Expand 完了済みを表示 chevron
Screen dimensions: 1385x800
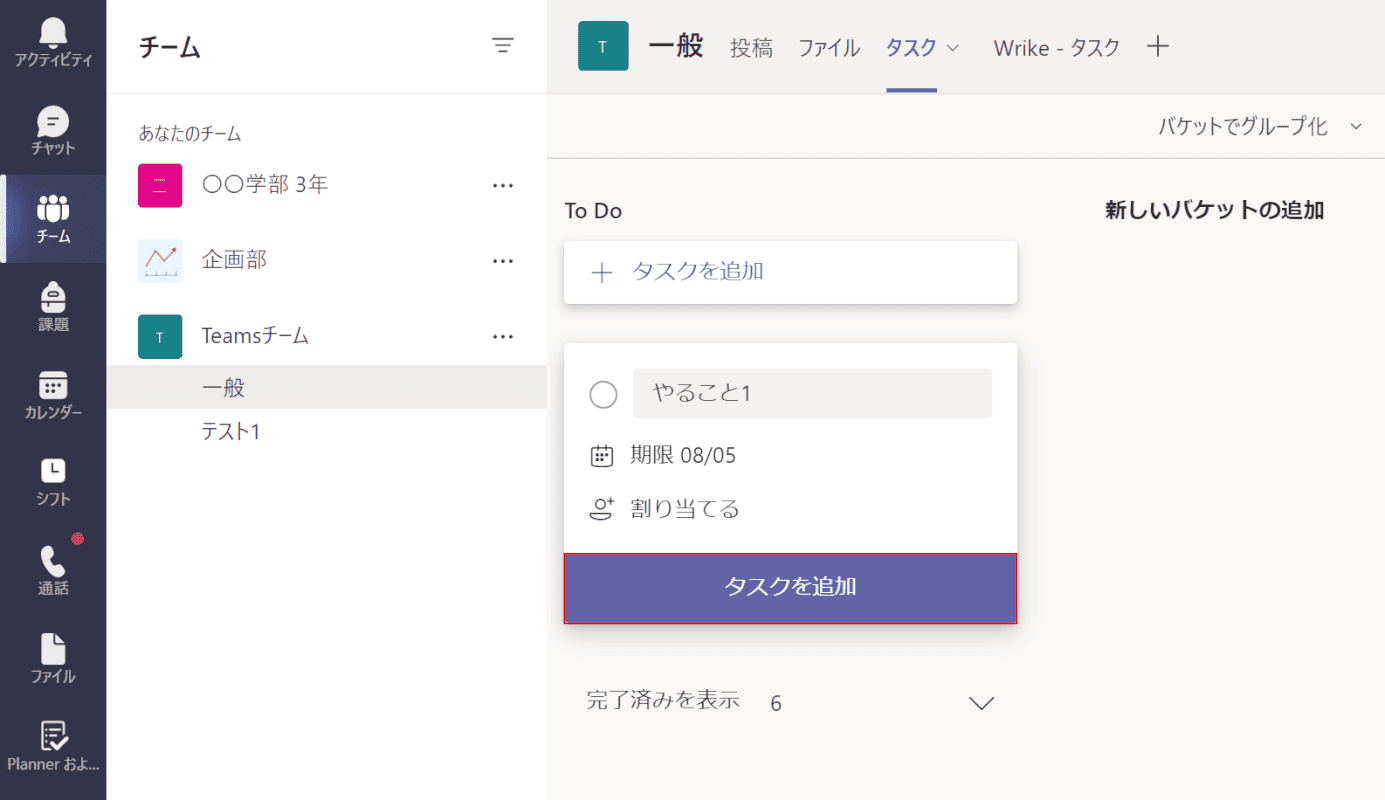pos(982,703)
